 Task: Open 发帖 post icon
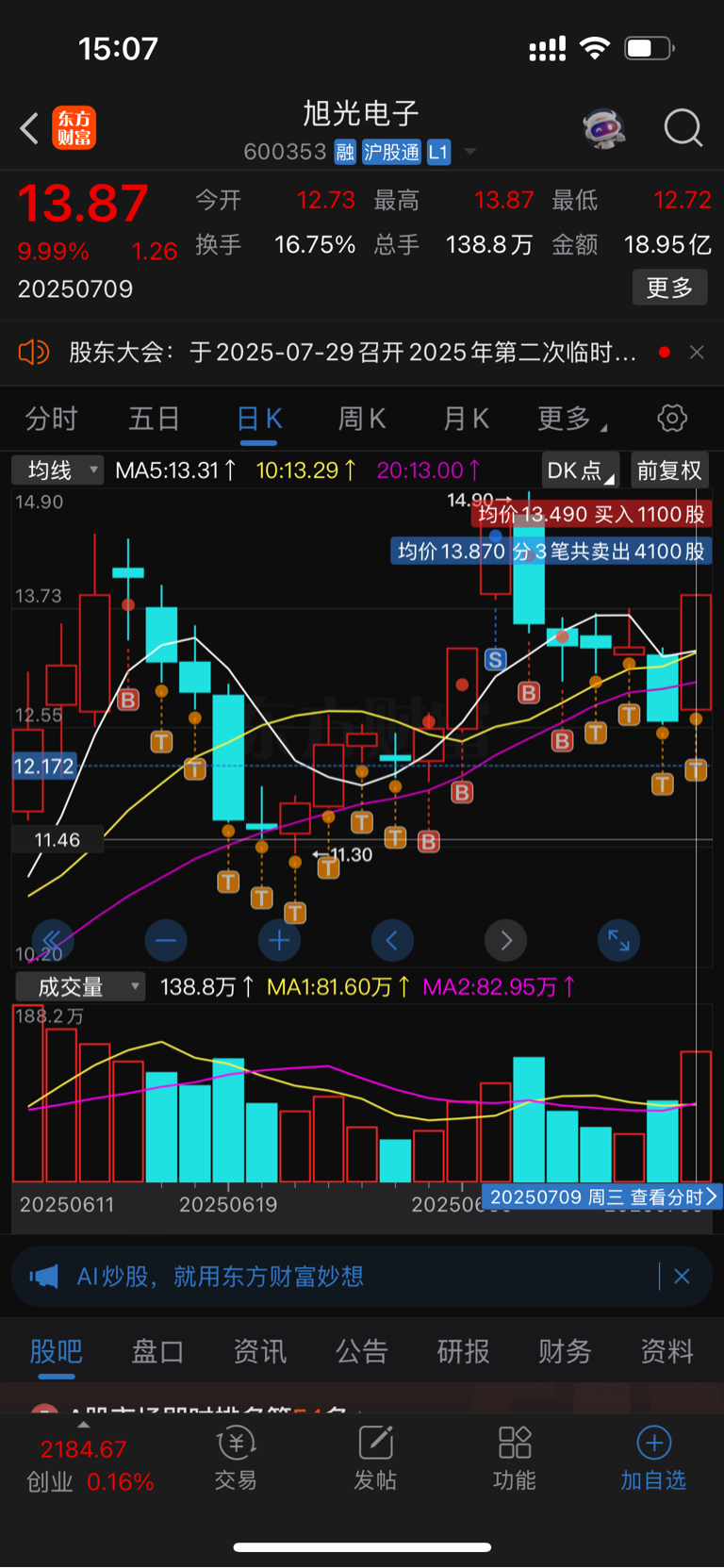[374, 1457]
